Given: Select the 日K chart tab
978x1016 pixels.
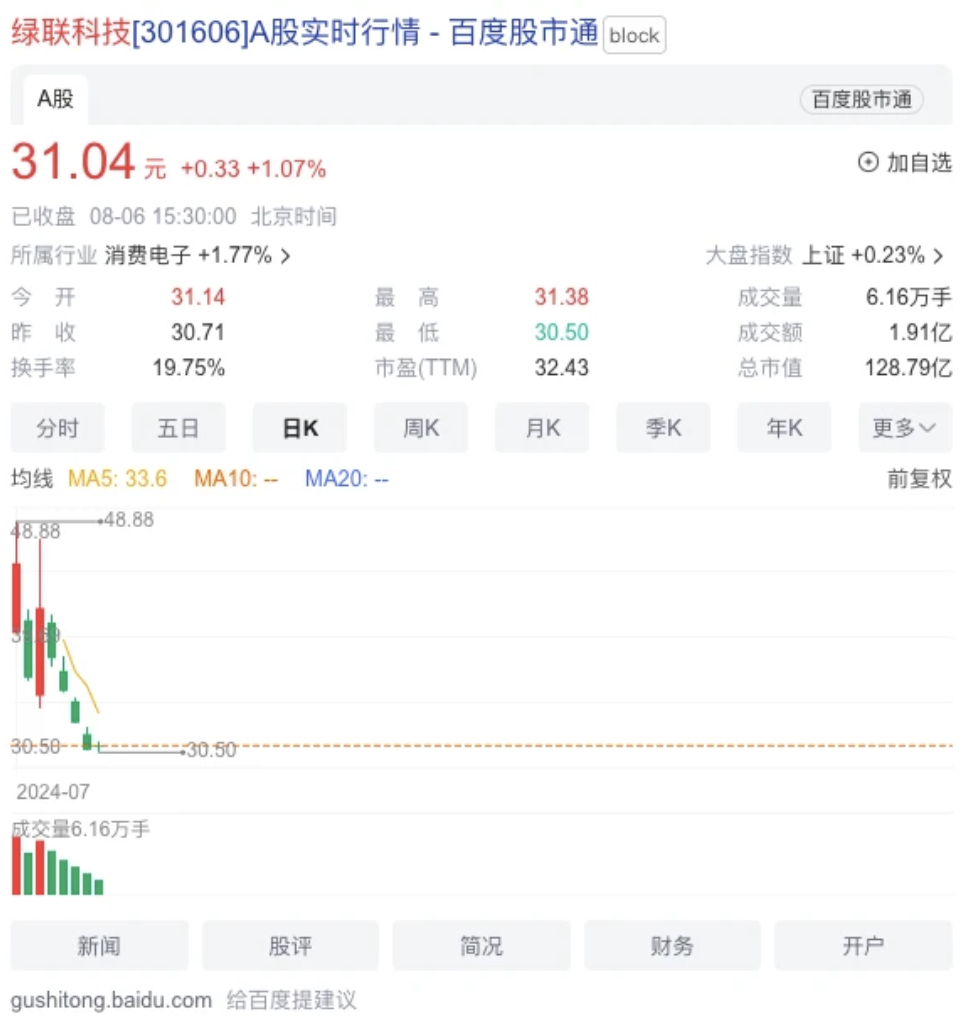Looking at the screenshot, I should pyautogui.click(x=299, y=428).
